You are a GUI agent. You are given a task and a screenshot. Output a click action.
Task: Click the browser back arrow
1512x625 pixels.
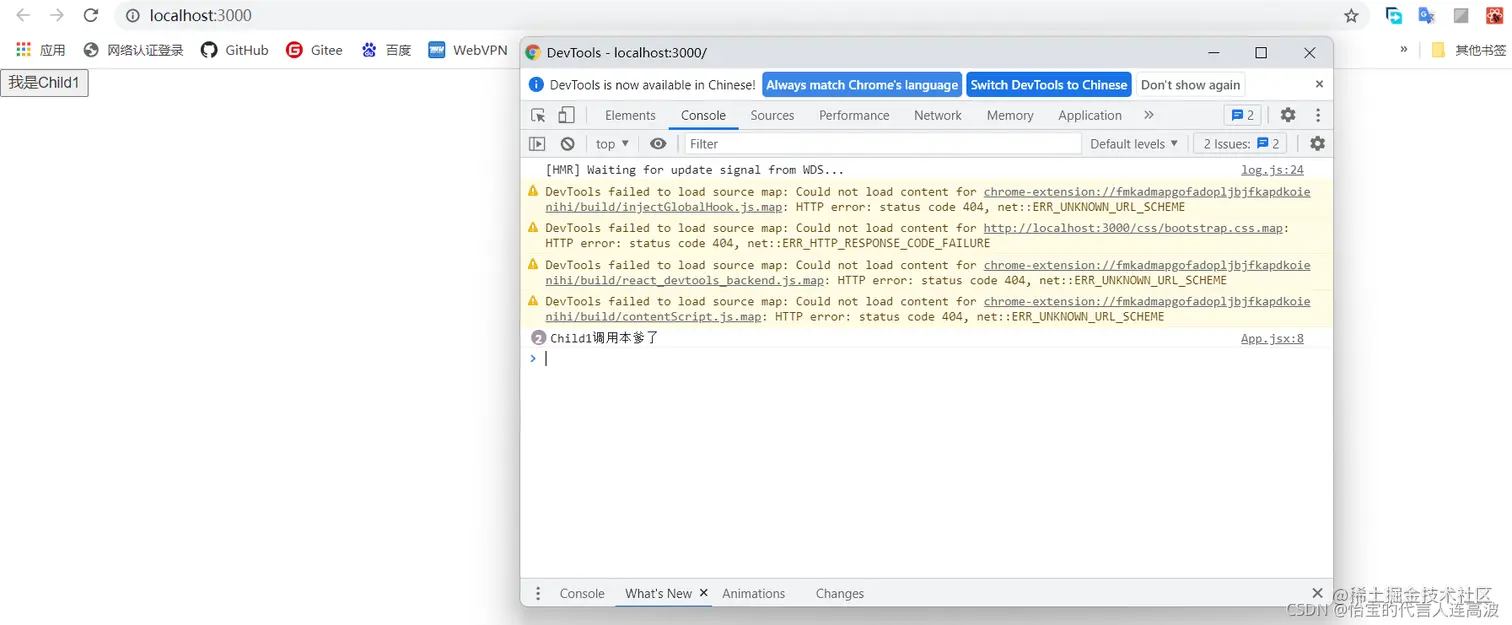tap(23, 16)
